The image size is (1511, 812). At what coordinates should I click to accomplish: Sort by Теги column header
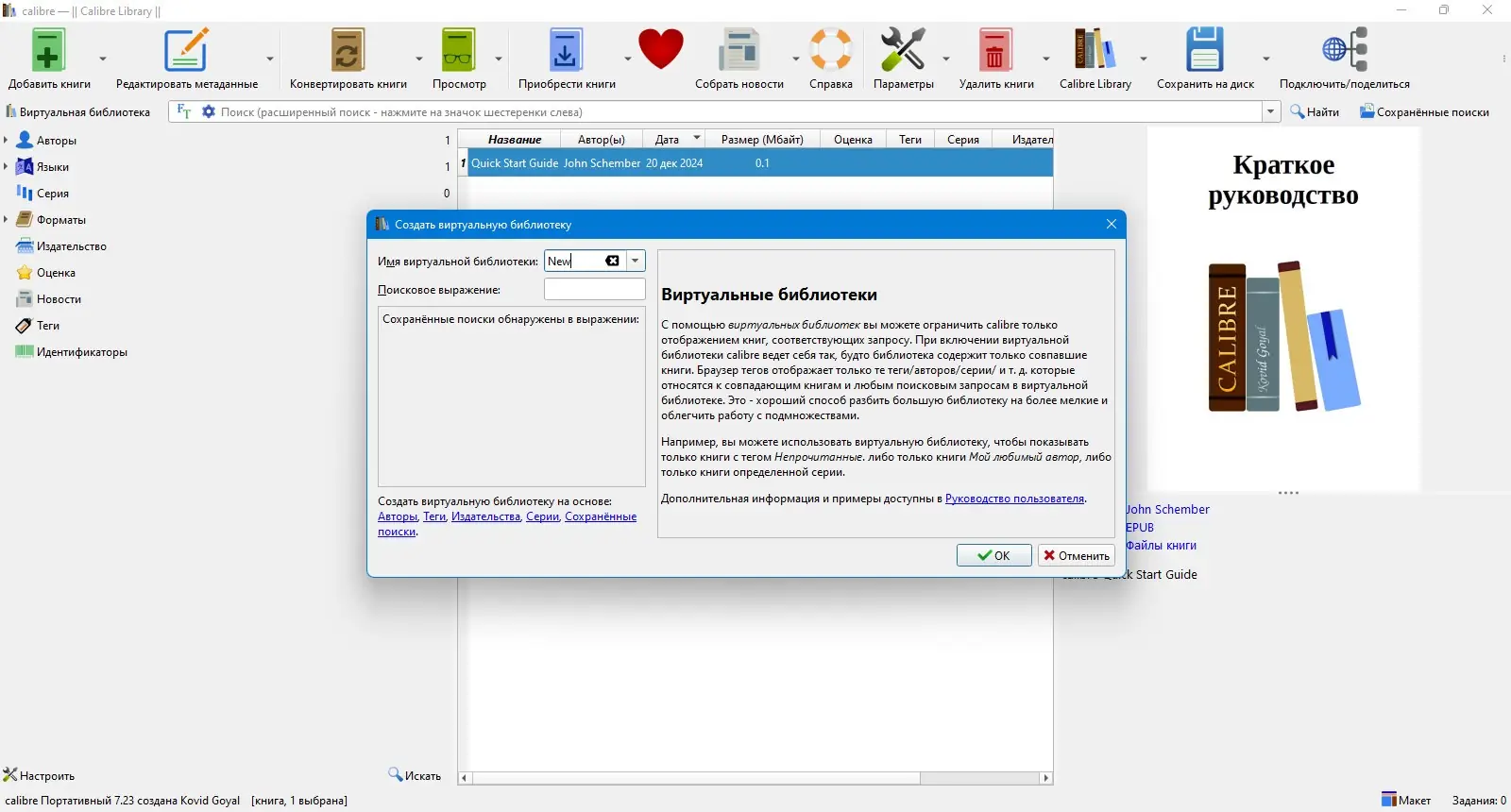point(910,139)
